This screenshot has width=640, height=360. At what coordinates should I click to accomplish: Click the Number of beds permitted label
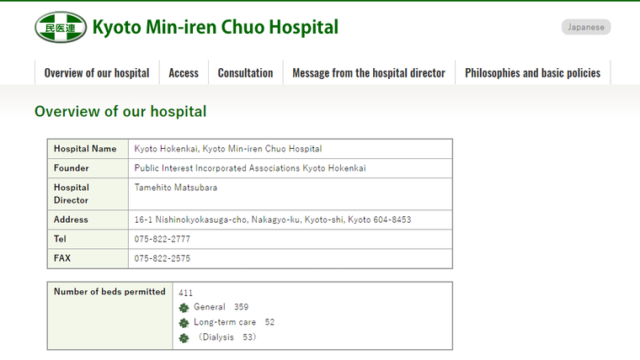109,291
